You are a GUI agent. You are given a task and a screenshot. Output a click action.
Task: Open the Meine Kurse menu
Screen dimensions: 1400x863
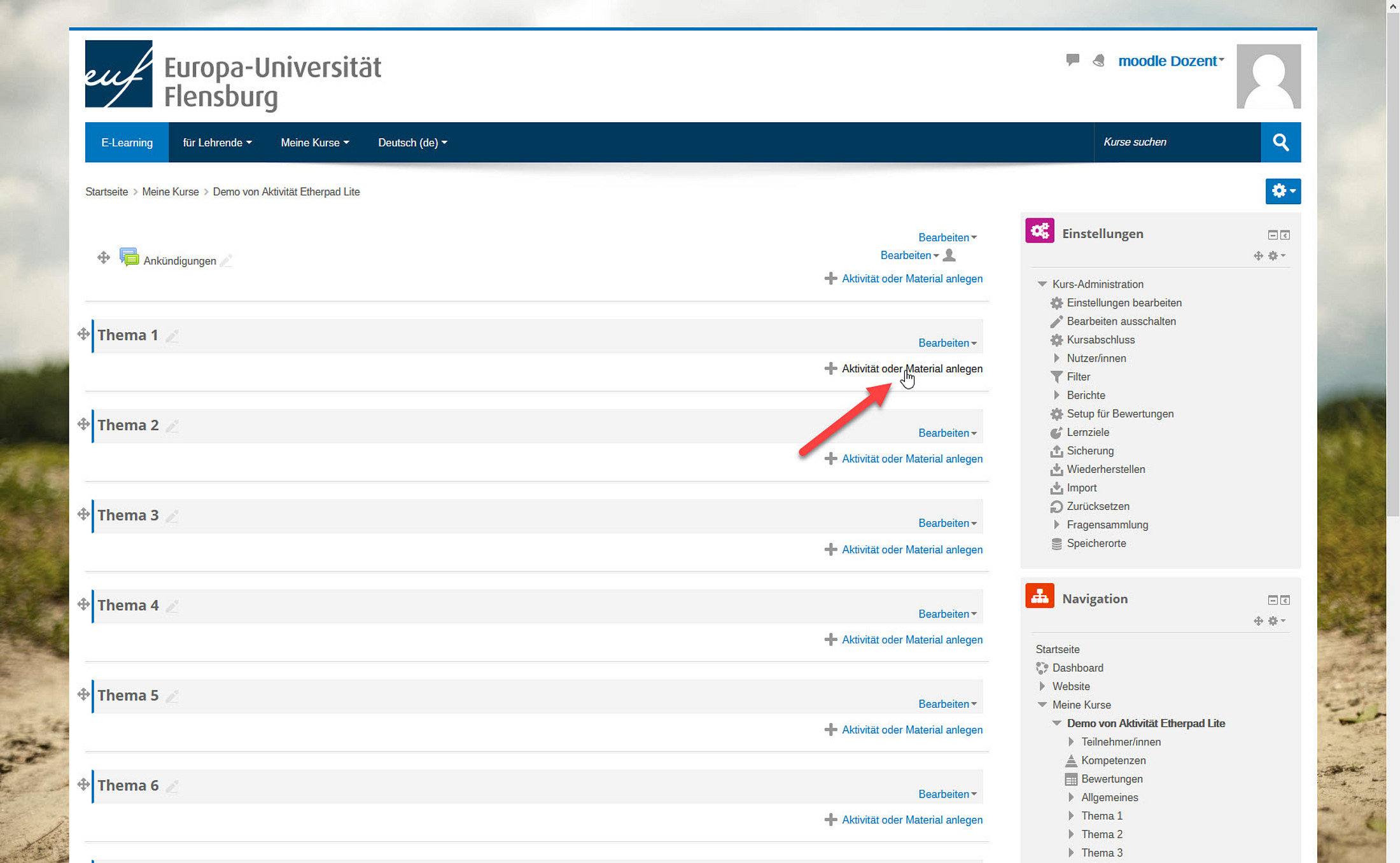(x=314, y=143)
